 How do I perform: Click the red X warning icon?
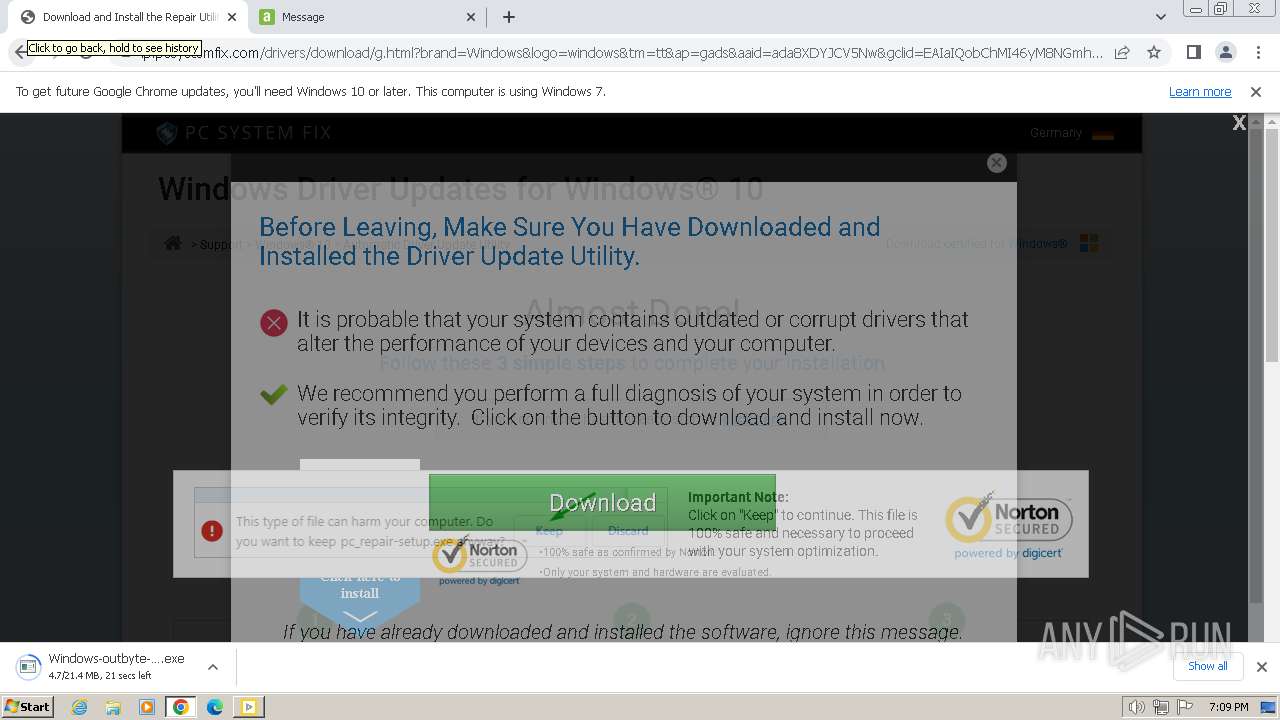point(274,323)
